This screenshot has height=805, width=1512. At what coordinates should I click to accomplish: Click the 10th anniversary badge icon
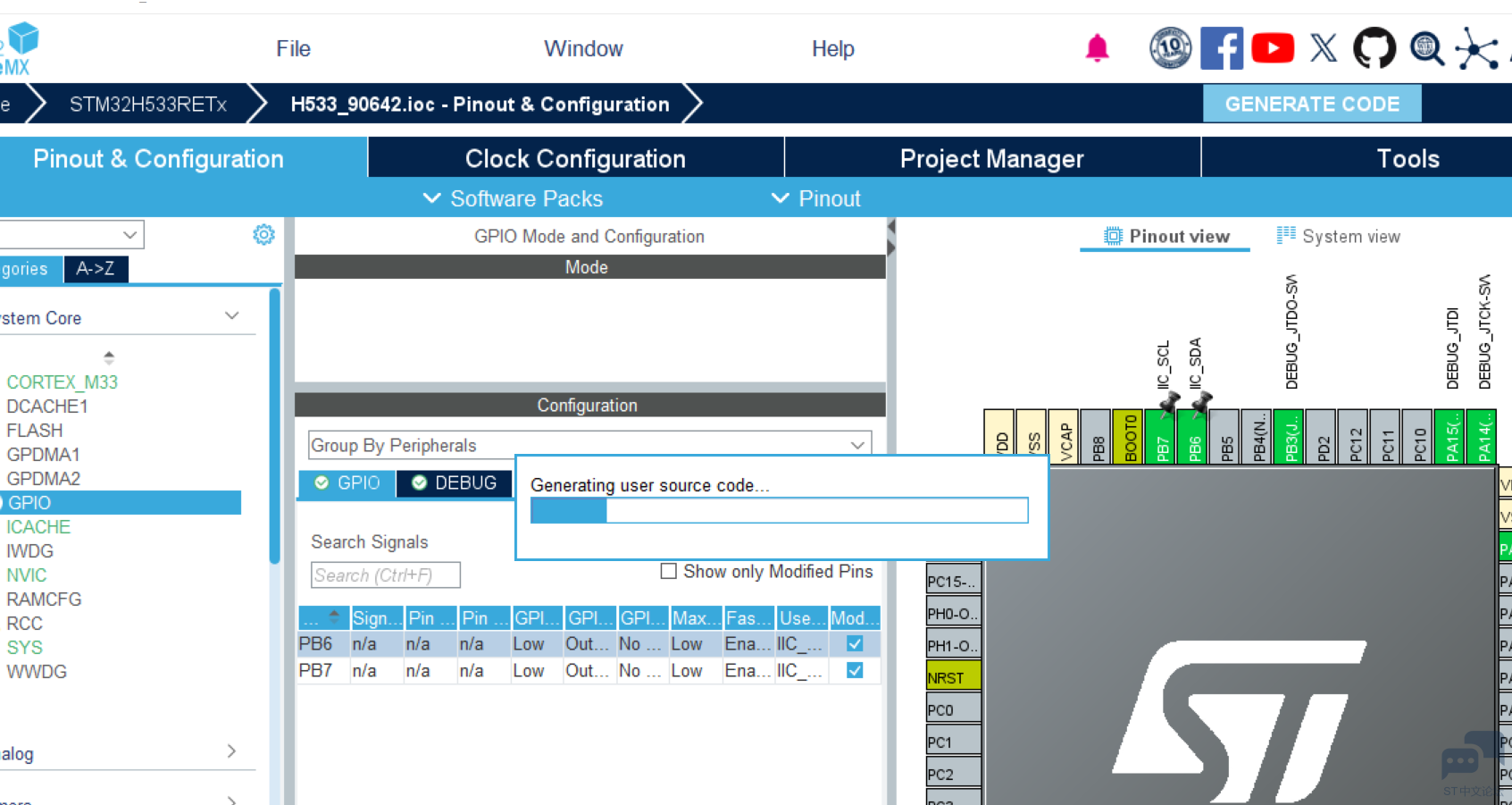[1170, 48]
